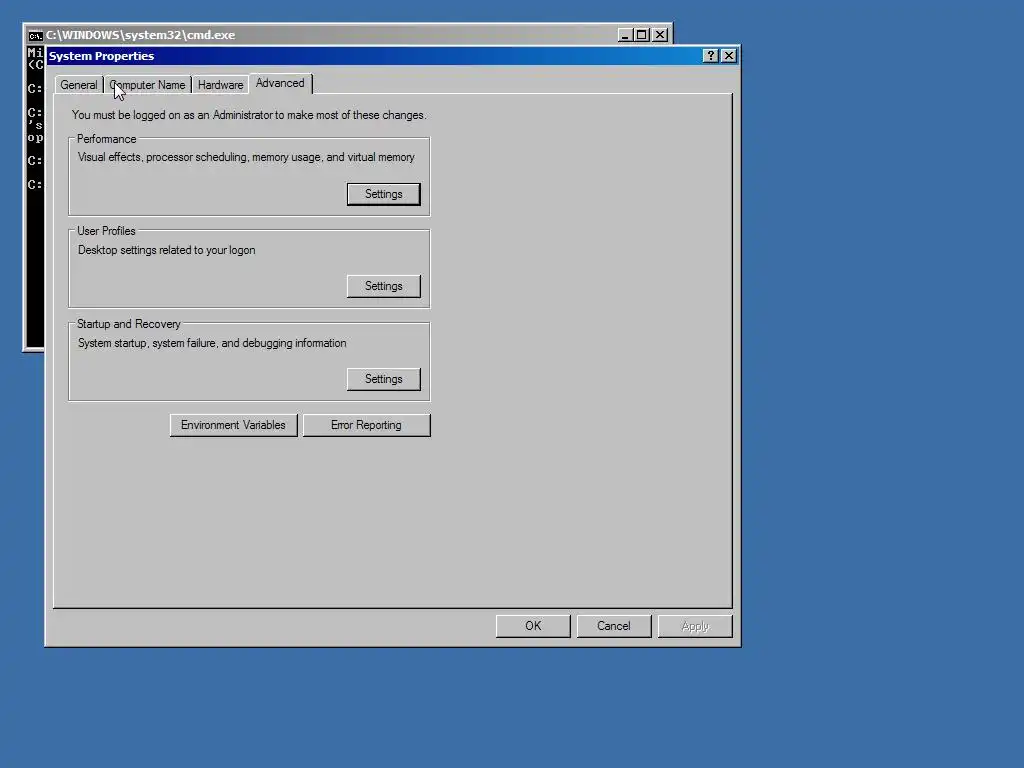The image size is (1024, 768).
Task: Click the Administrator logon notice text
Action: point(249,115)
